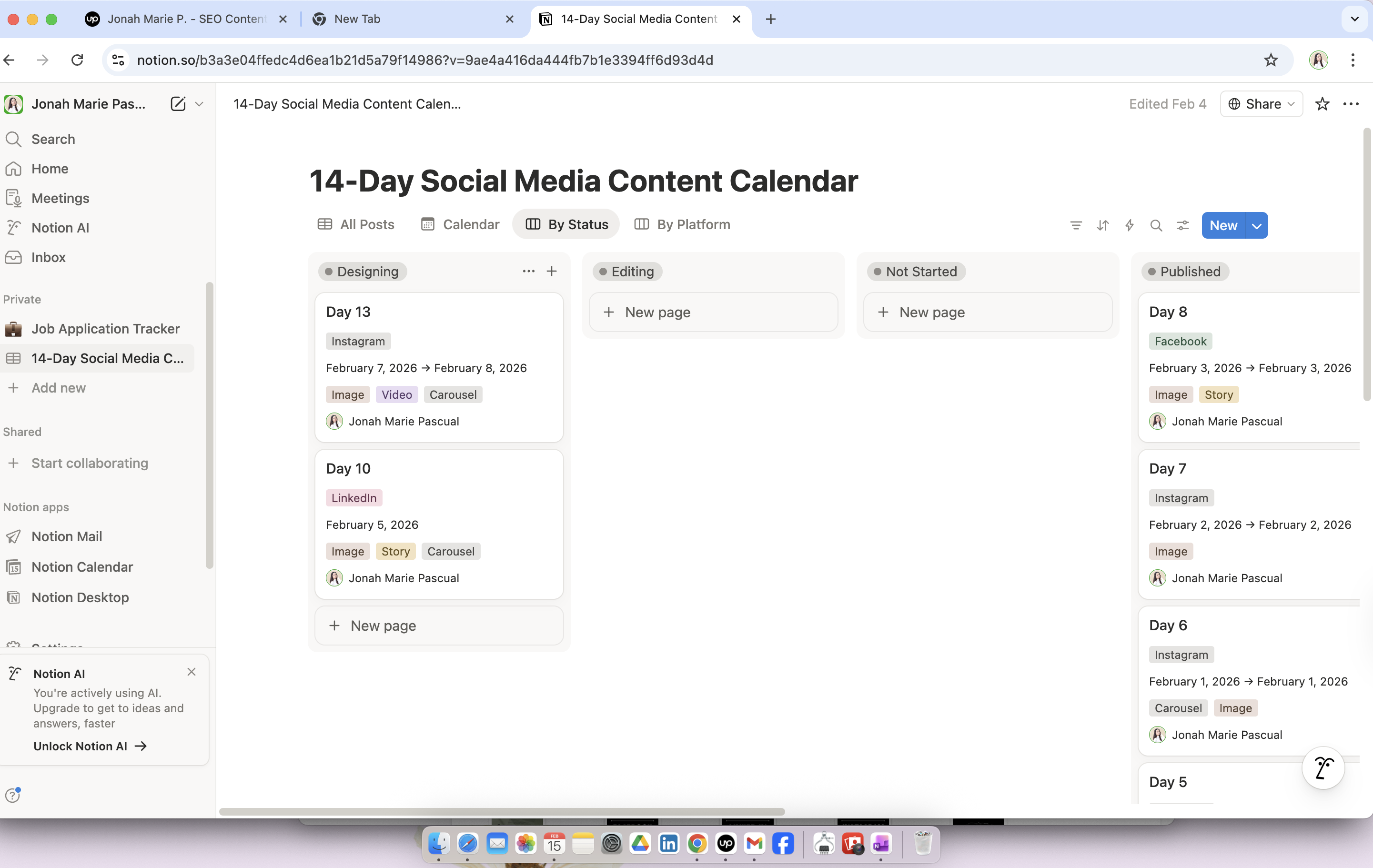Click the Unlock Notion AI link
This screenshot has width=1373, height=868.
(x=90, y=746)
